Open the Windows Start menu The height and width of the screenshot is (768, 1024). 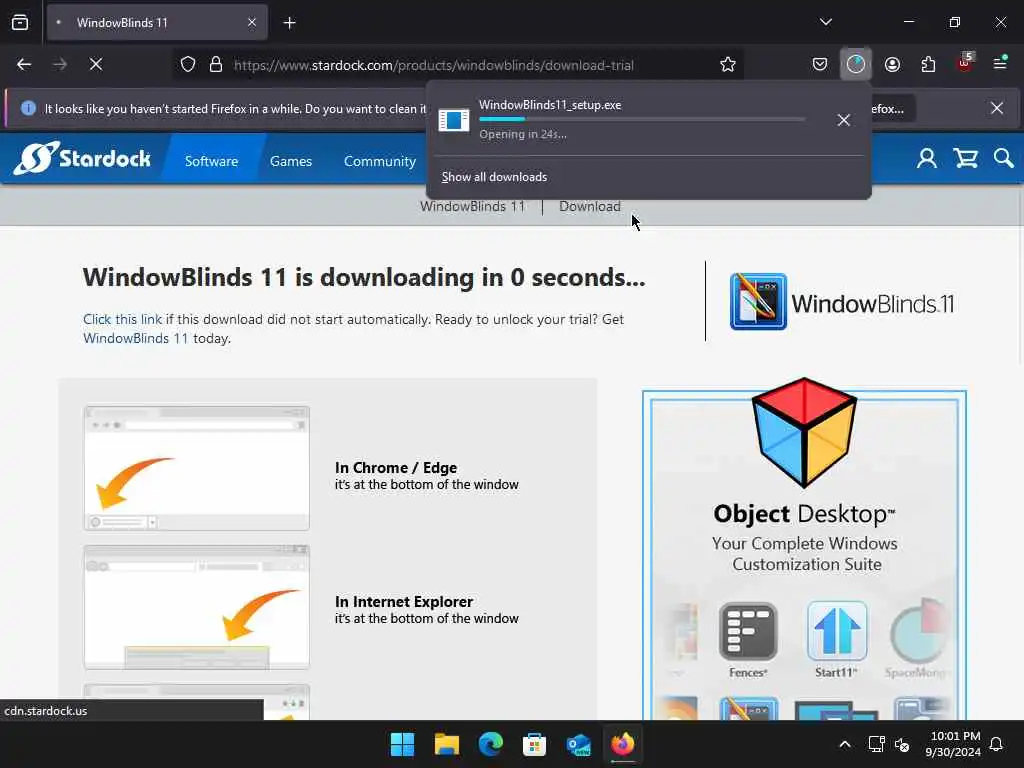point(402,744)
